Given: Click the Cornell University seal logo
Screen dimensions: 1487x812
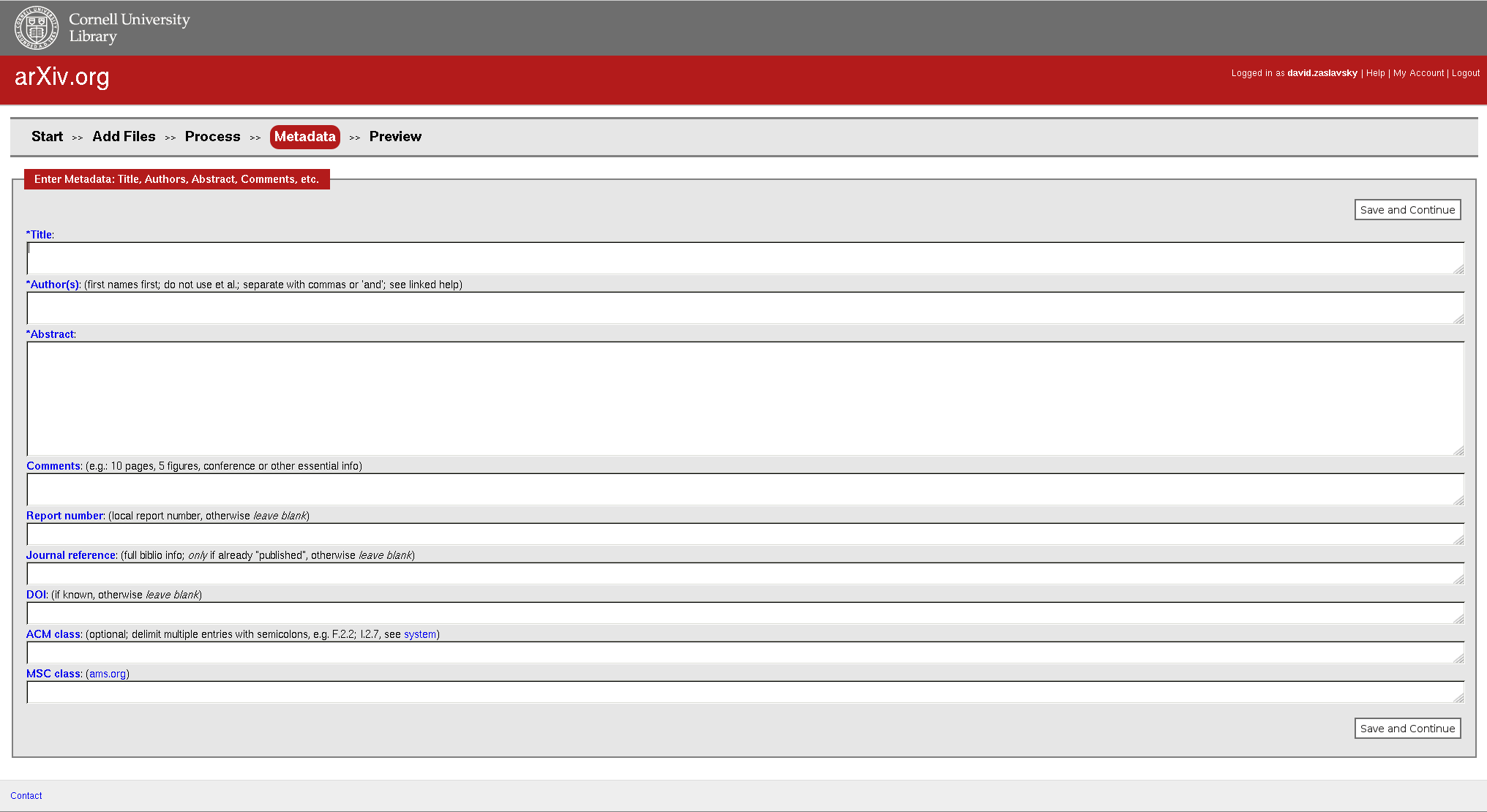Looking at the screenshot, I should click(36, 28).
